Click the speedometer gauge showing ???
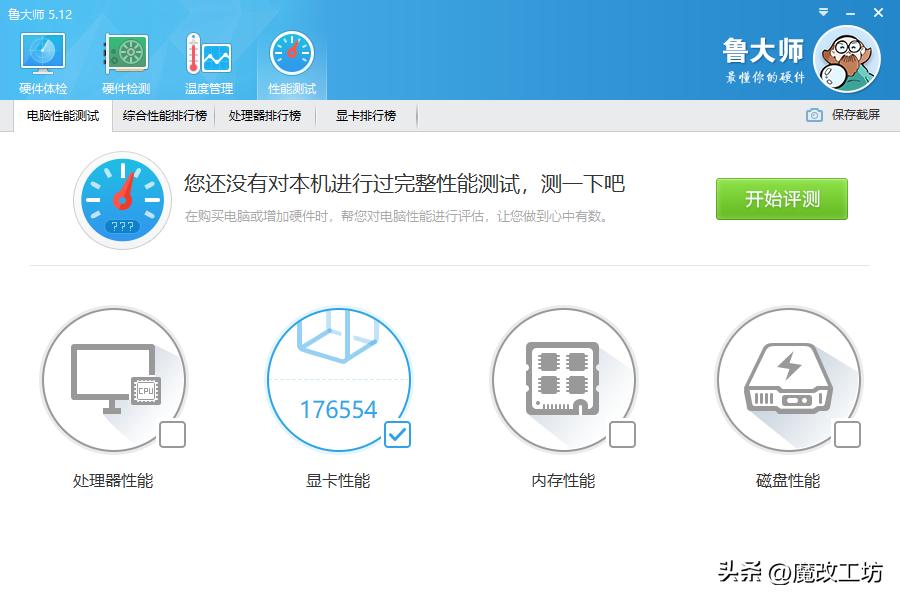This screenshot has width=900, height=600. pos(122,199)
